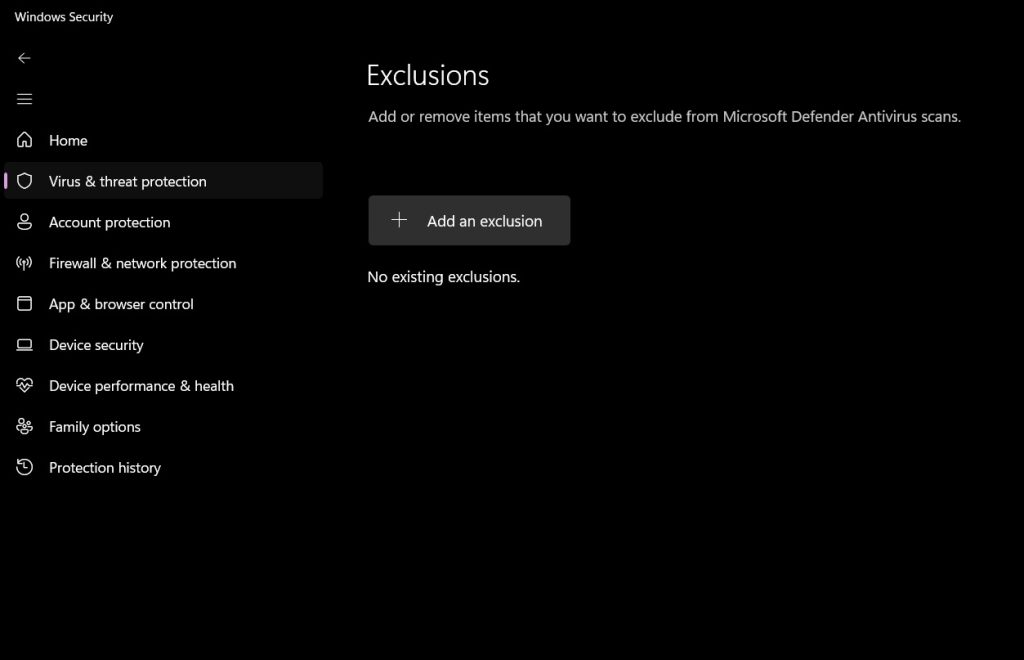Select the Device security laptop icon

(24, 344)
